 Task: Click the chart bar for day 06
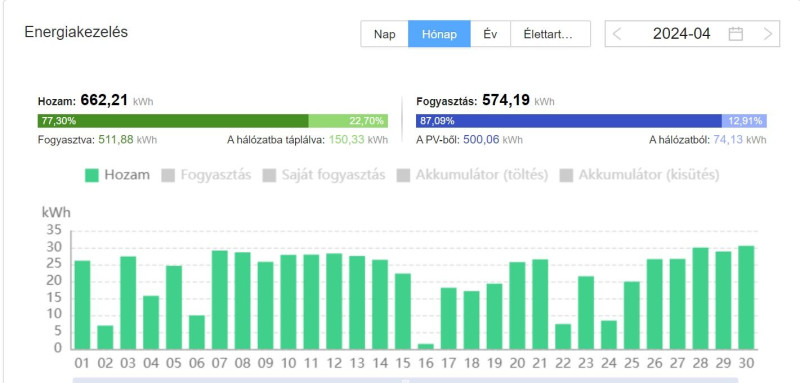[197, 332]
